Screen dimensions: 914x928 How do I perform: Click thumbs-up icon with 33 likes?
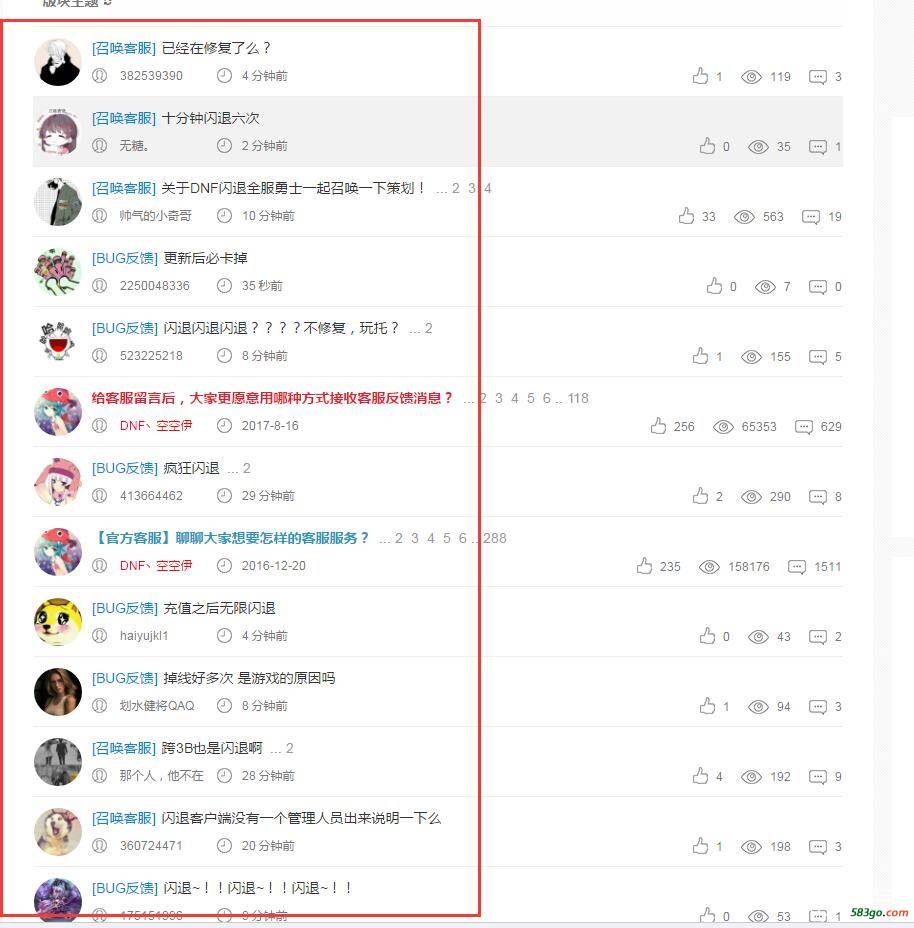(x=687, y=216)
